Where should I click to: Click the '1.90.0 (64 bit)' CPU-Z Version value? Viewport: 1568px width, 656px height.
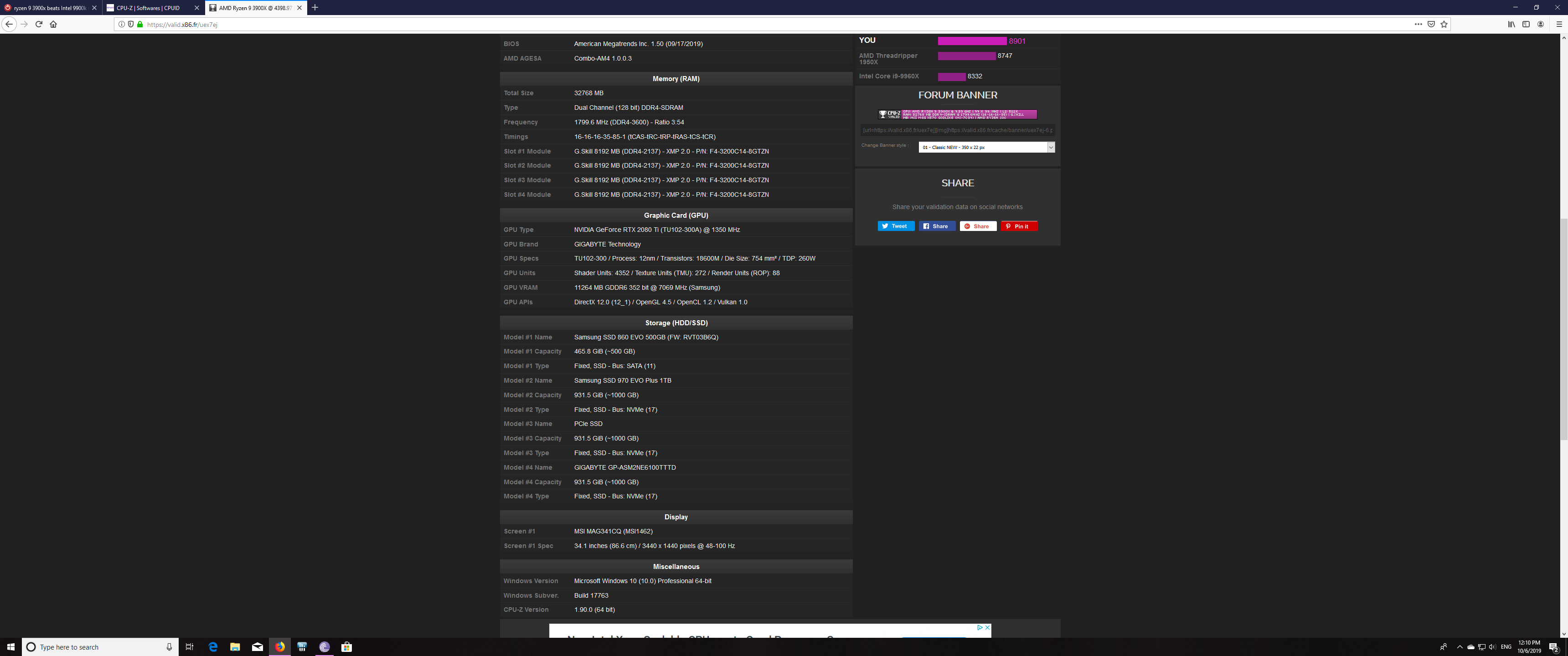(x=594, y=610)
